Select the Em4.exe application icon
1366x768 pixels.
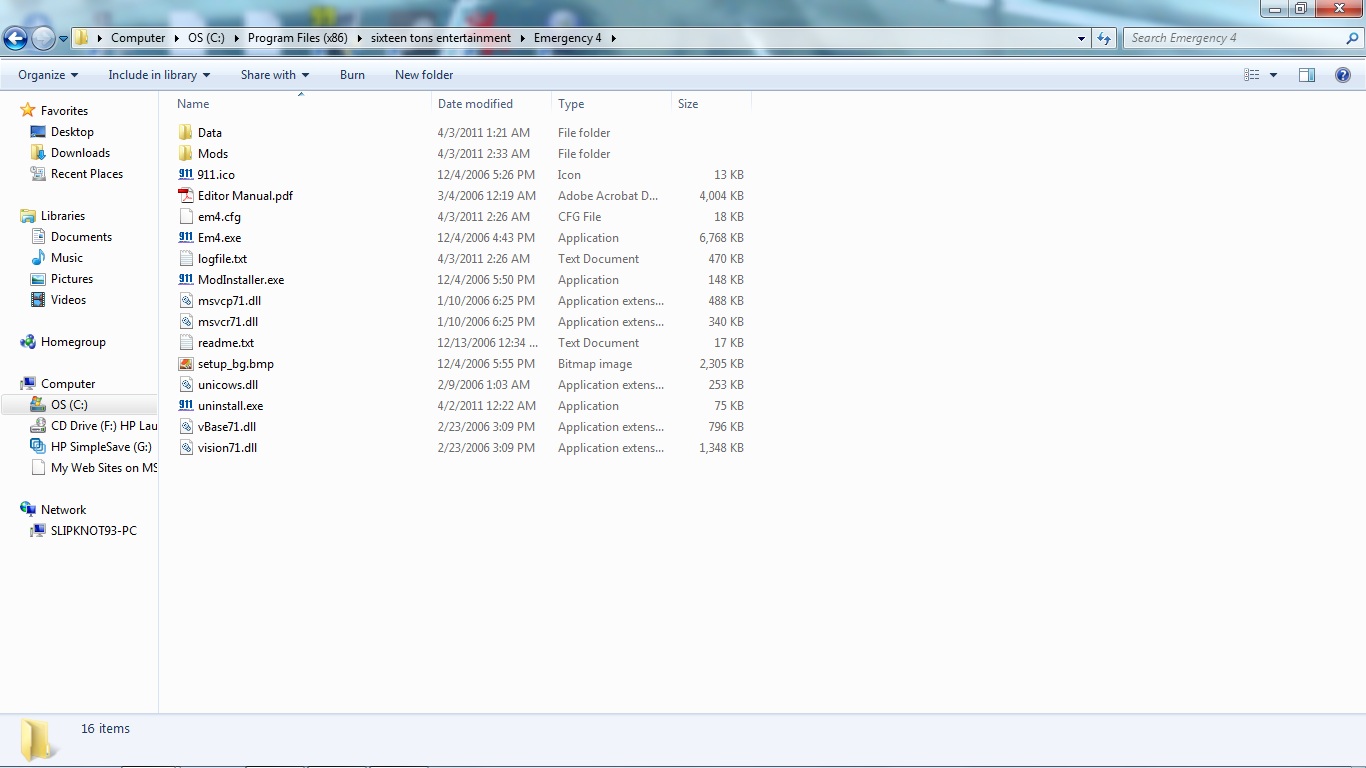(186, 238)
